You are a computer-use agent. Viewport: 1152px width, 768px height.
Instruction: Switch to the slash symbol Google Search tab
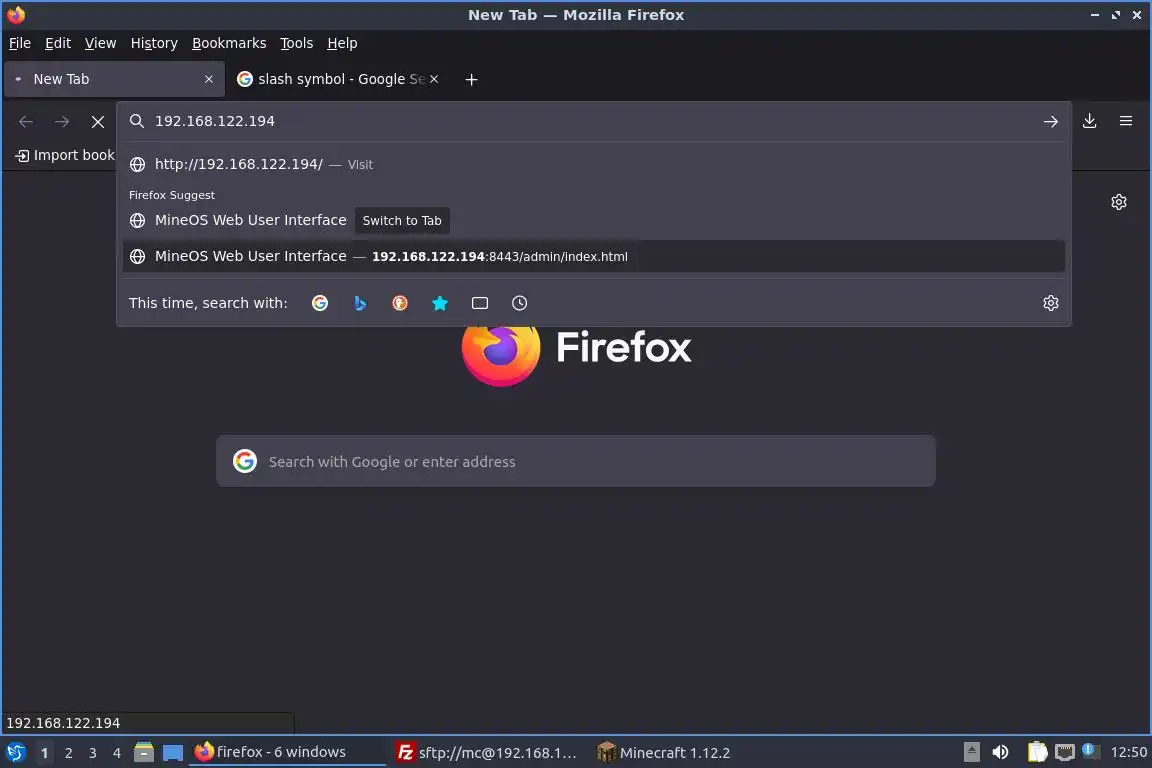pos(338,79)
